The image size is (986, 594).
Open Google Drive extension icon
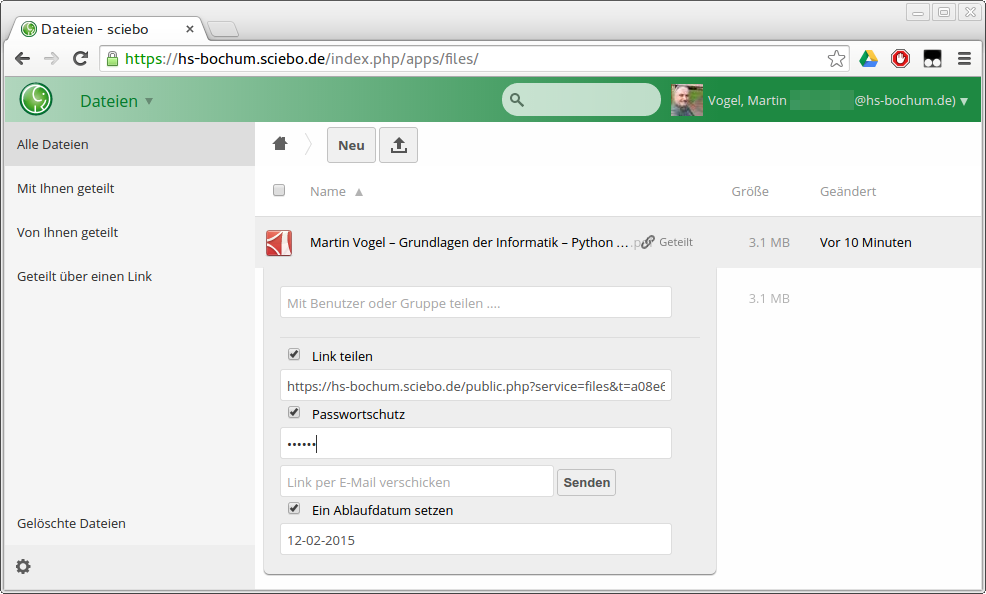point(868,59)
